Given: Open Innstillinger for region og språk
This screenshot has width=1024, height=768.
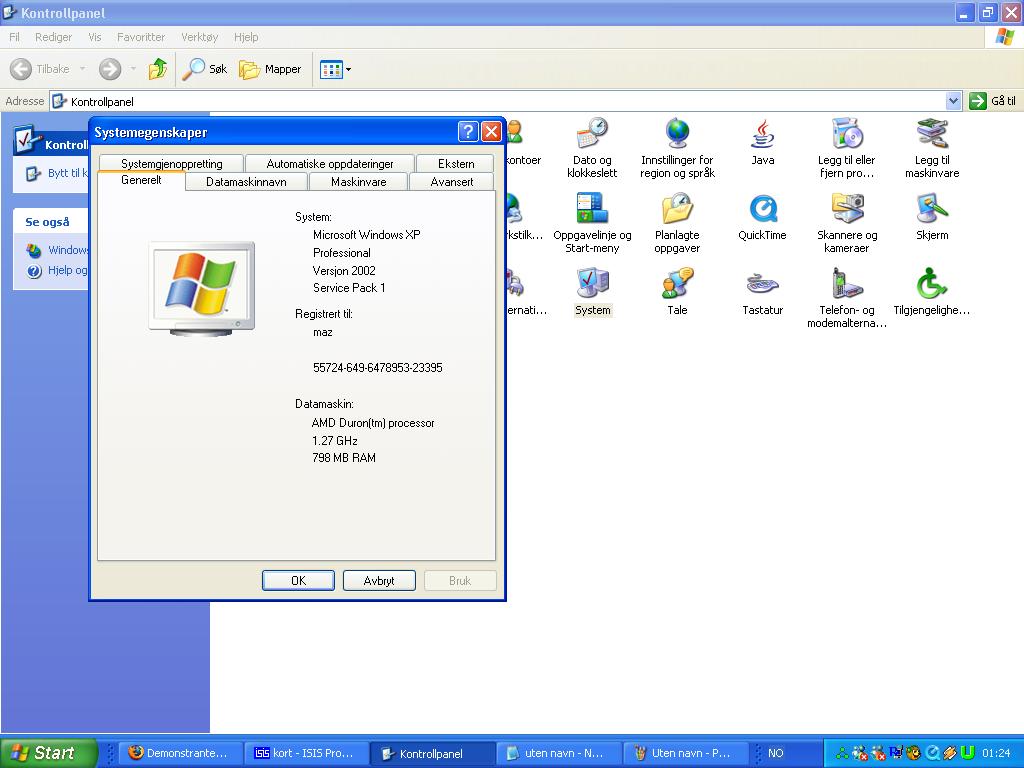Looking at the screenshot, I should pos(677,148).
